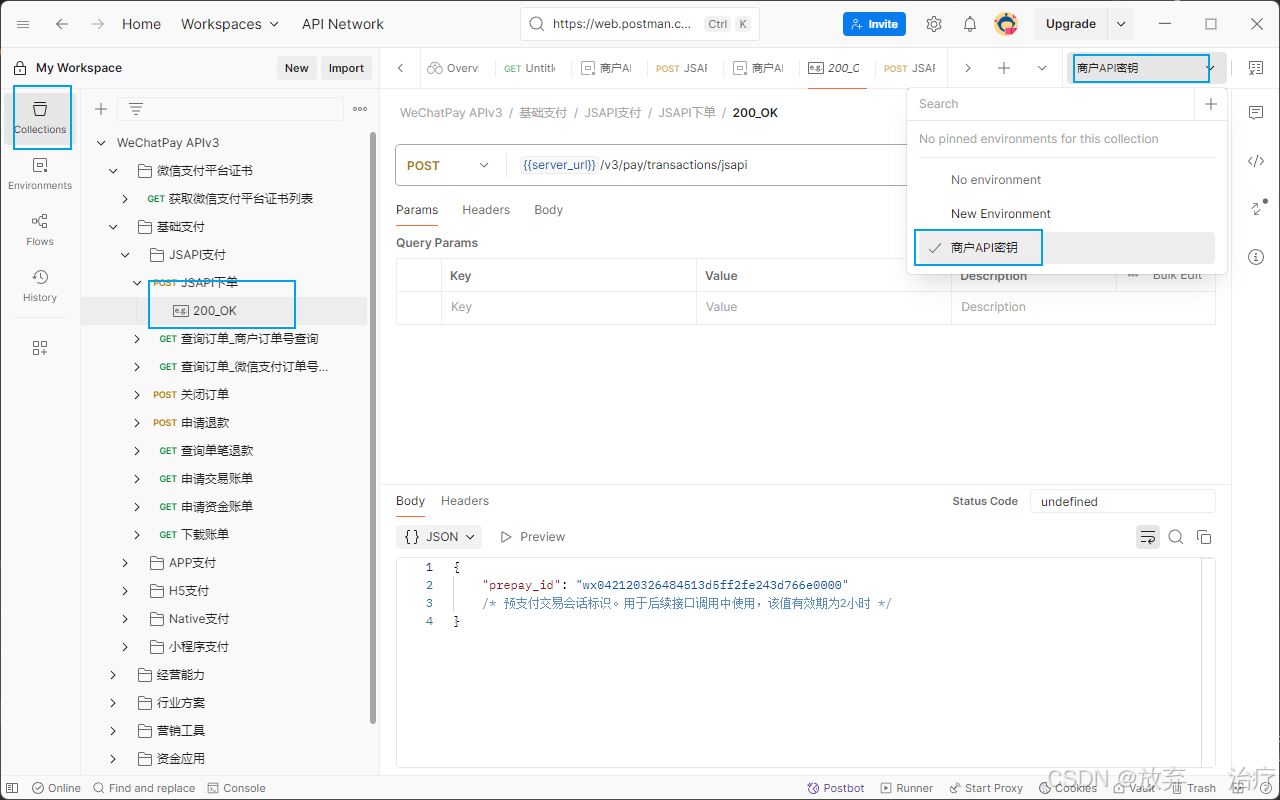This screenshot has height=800, width=1280.
Task: Open the Upgrade dropdown arrow
Action: tap(1121, 24)
